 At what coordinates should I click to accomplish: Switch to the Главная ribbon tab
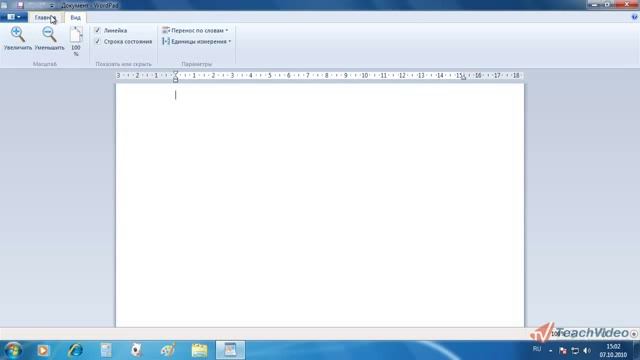[x=45, y=18]
